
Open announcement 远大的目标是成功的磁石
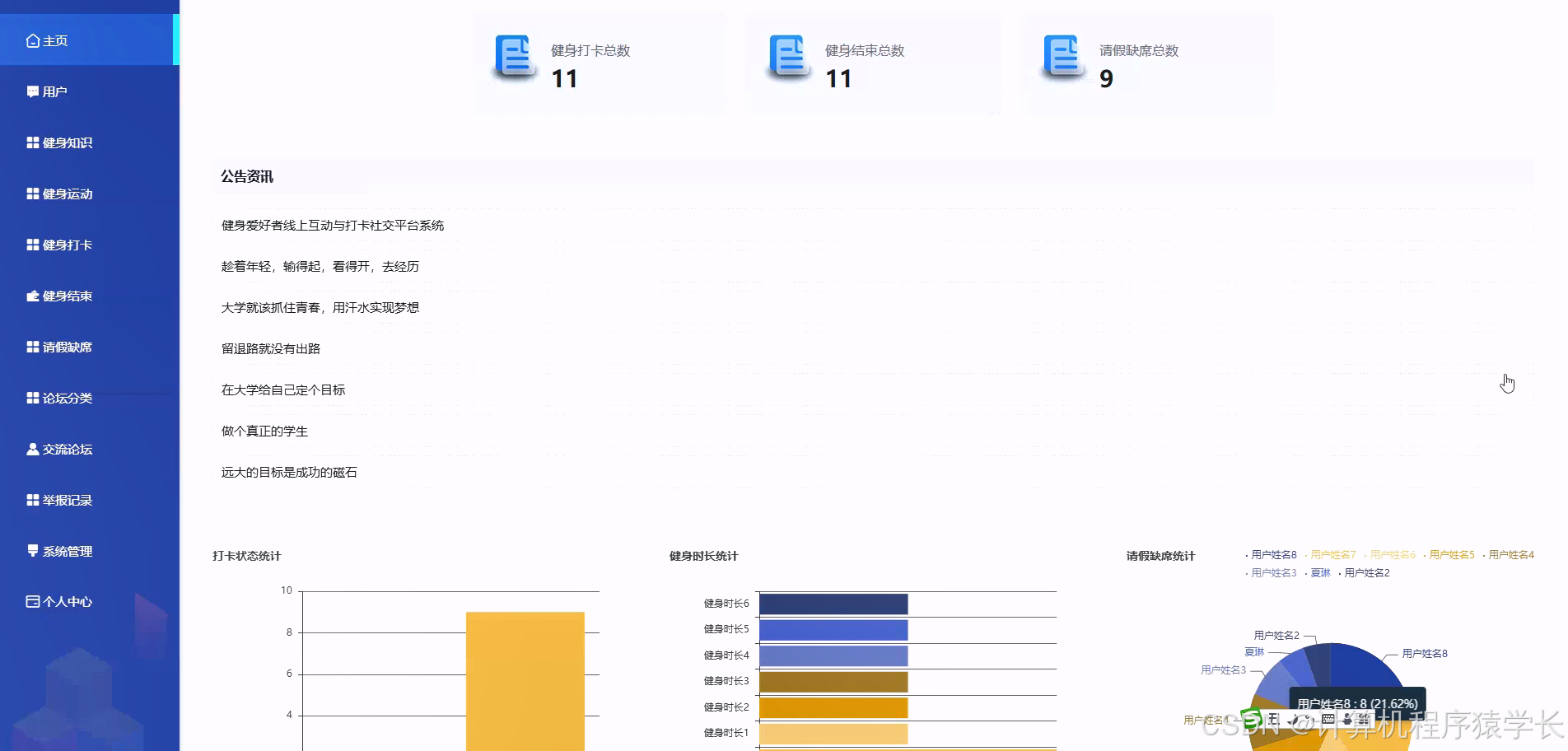coord(289,472)
